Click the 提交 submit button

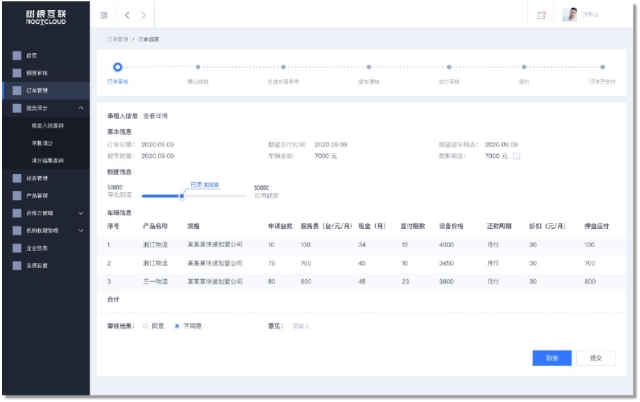[x=596, y=357]
